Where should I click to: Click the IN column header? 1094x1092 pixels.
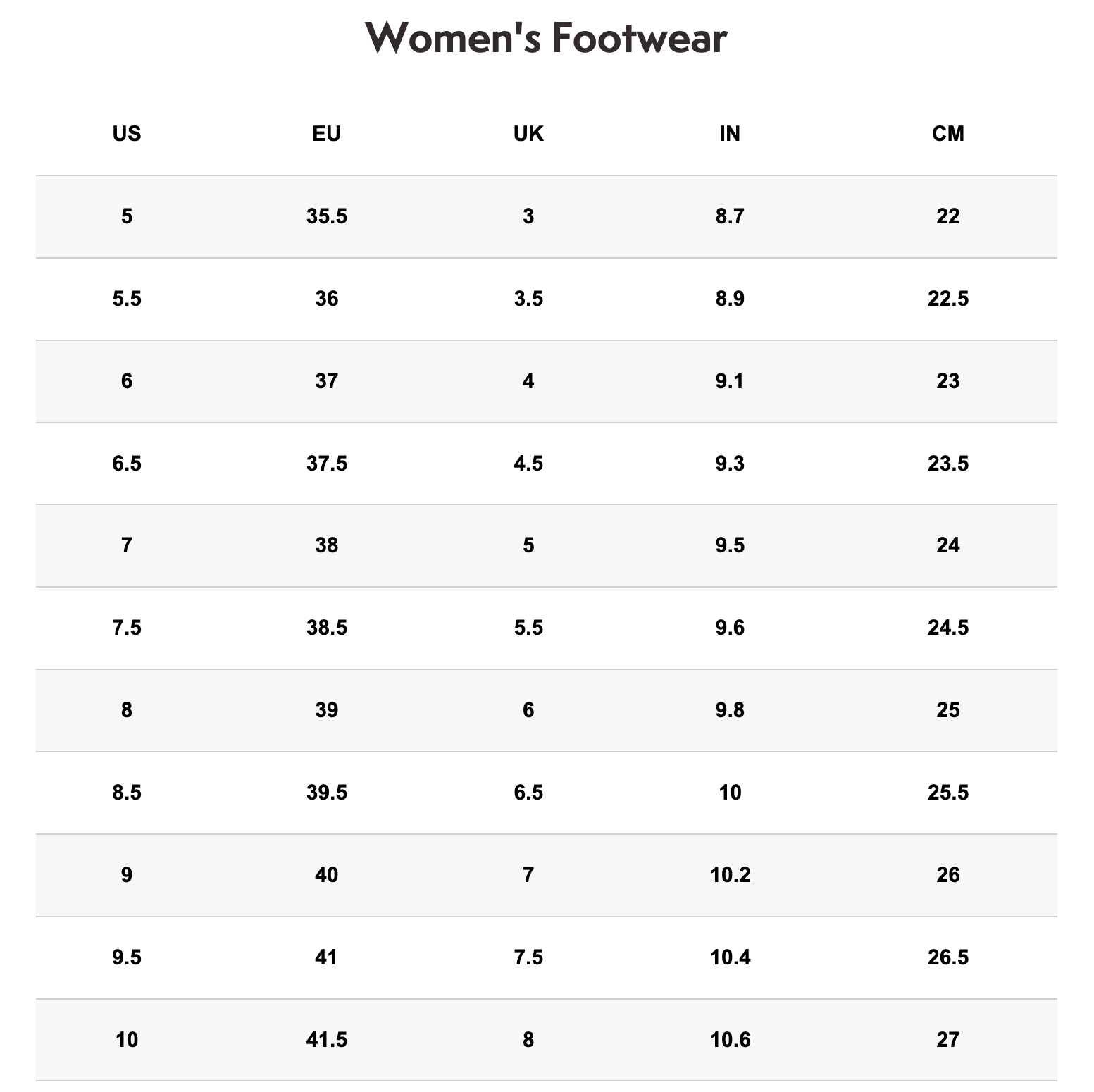tap(730, 134)
